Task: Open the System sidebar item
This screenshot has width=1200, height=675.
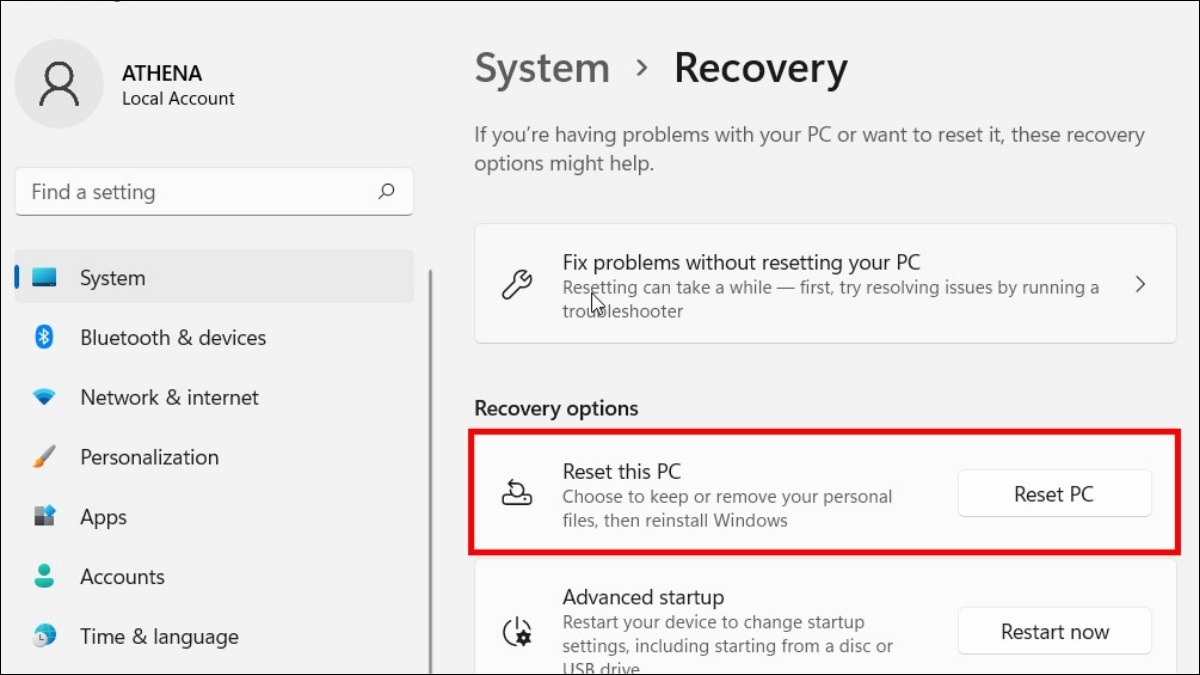Action: (215, 277)
